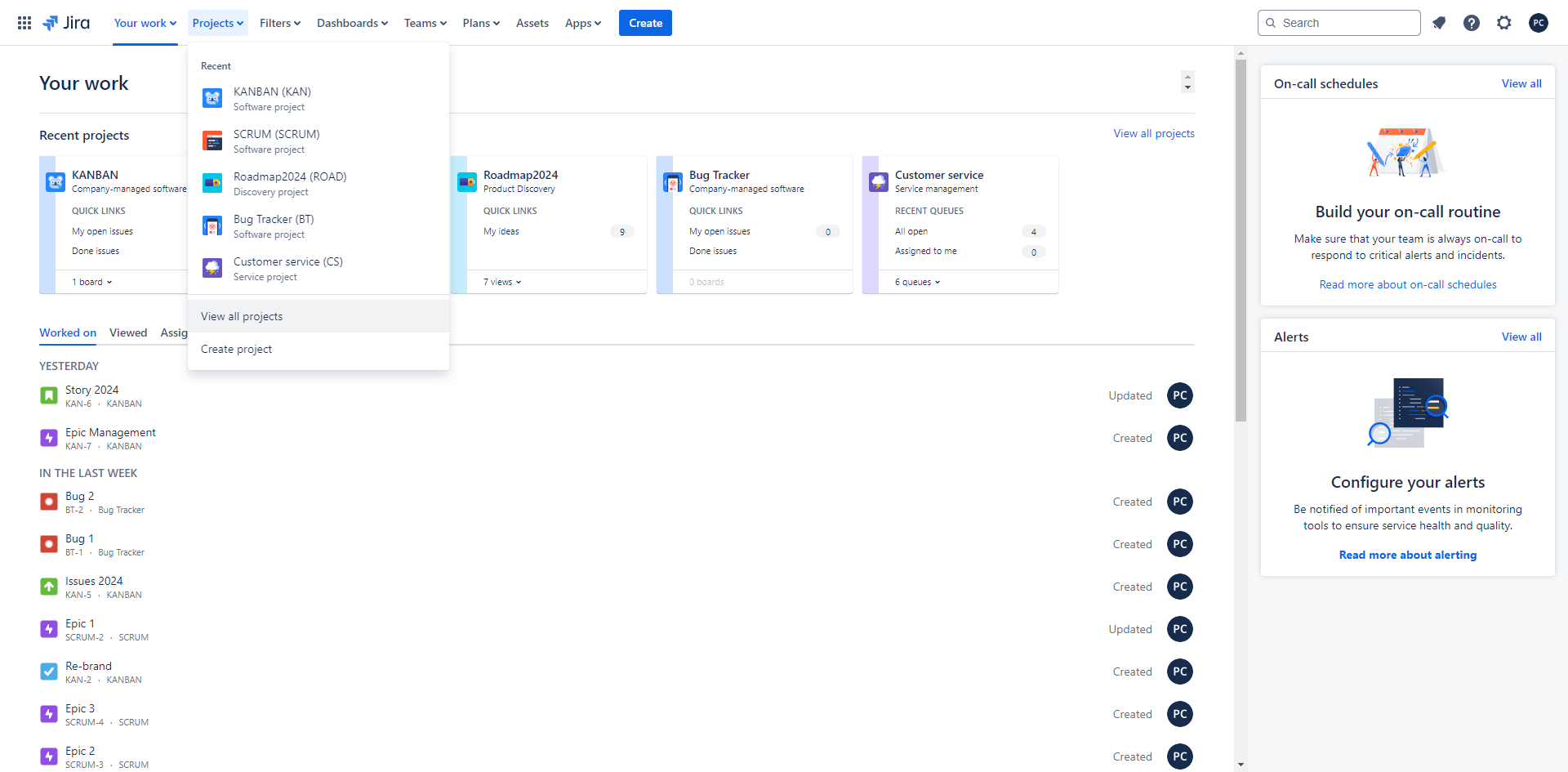This screenshot has height=772, width=1568.
Task: Open the Help question mark icon
Action: coord(1472,23)
